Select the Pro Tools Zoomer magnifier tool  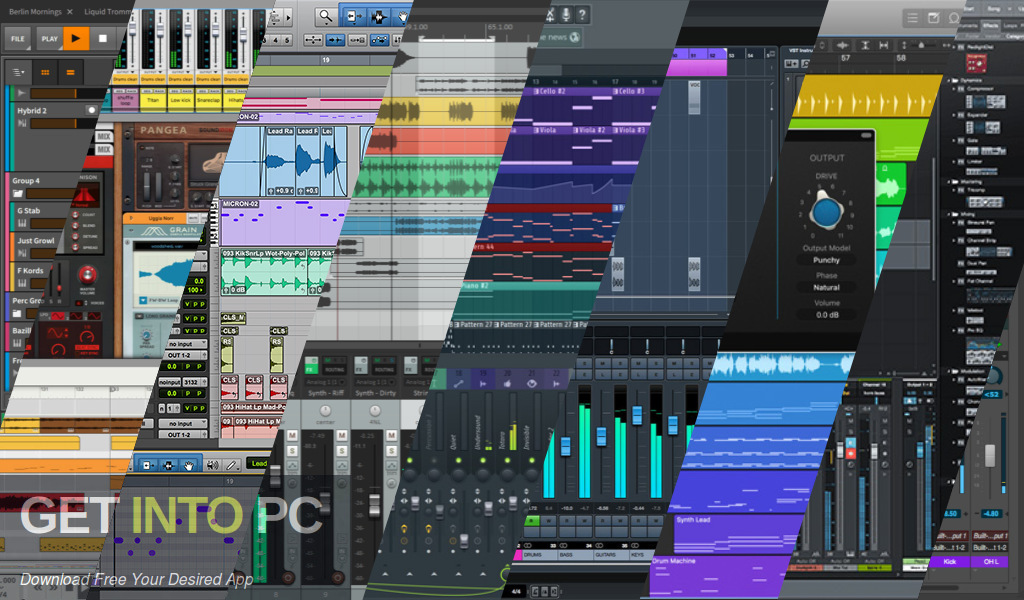[325, 16]
